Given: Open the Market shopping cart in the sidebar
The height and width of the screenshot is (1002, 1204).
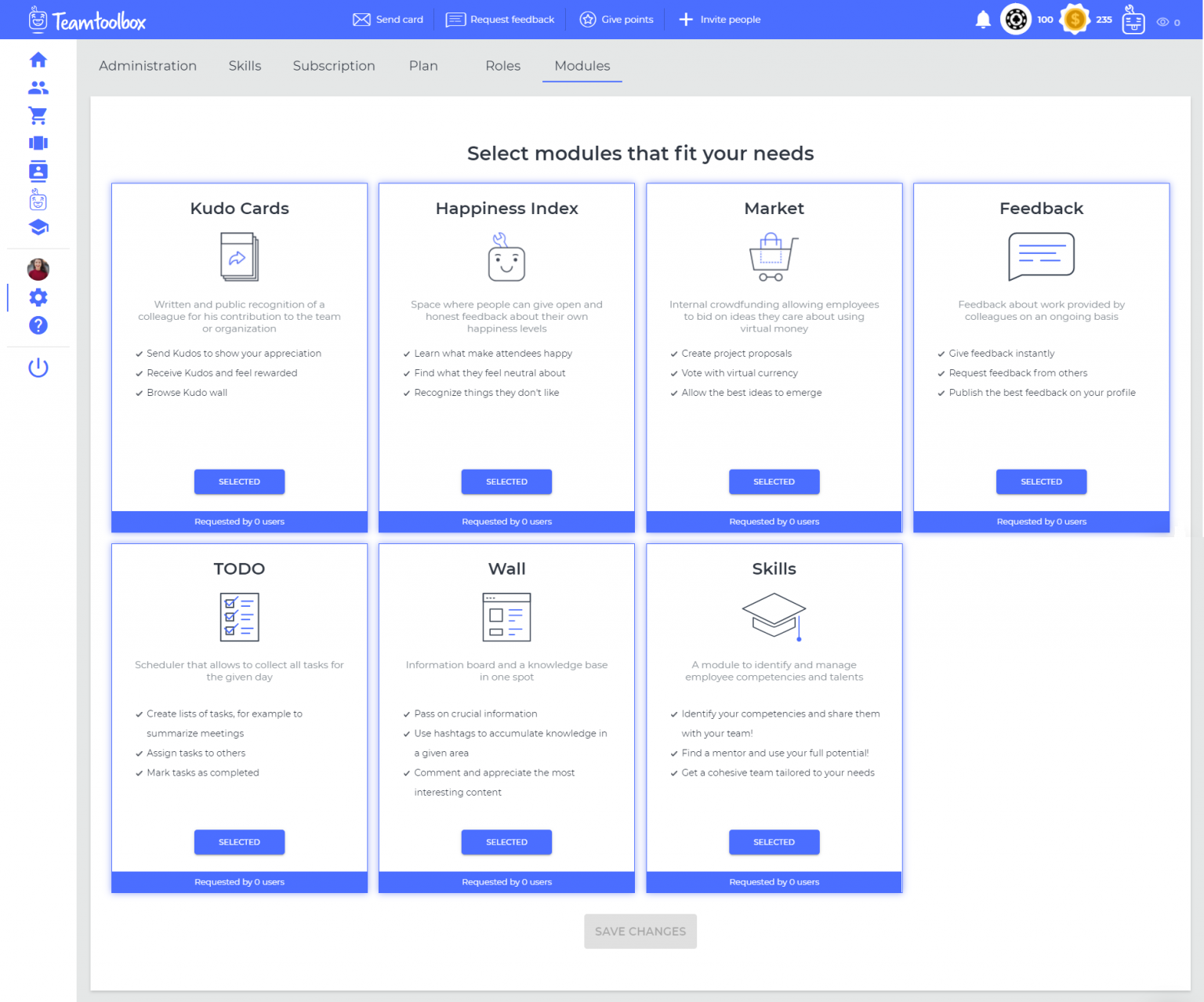Looking at the screenshot, I should 38,115.
